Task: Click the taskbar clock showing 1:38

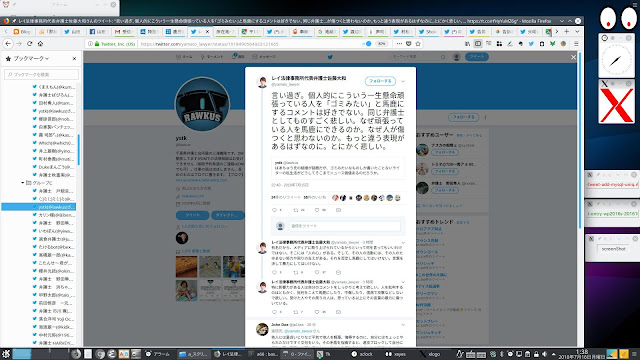Action: (581, 354)
